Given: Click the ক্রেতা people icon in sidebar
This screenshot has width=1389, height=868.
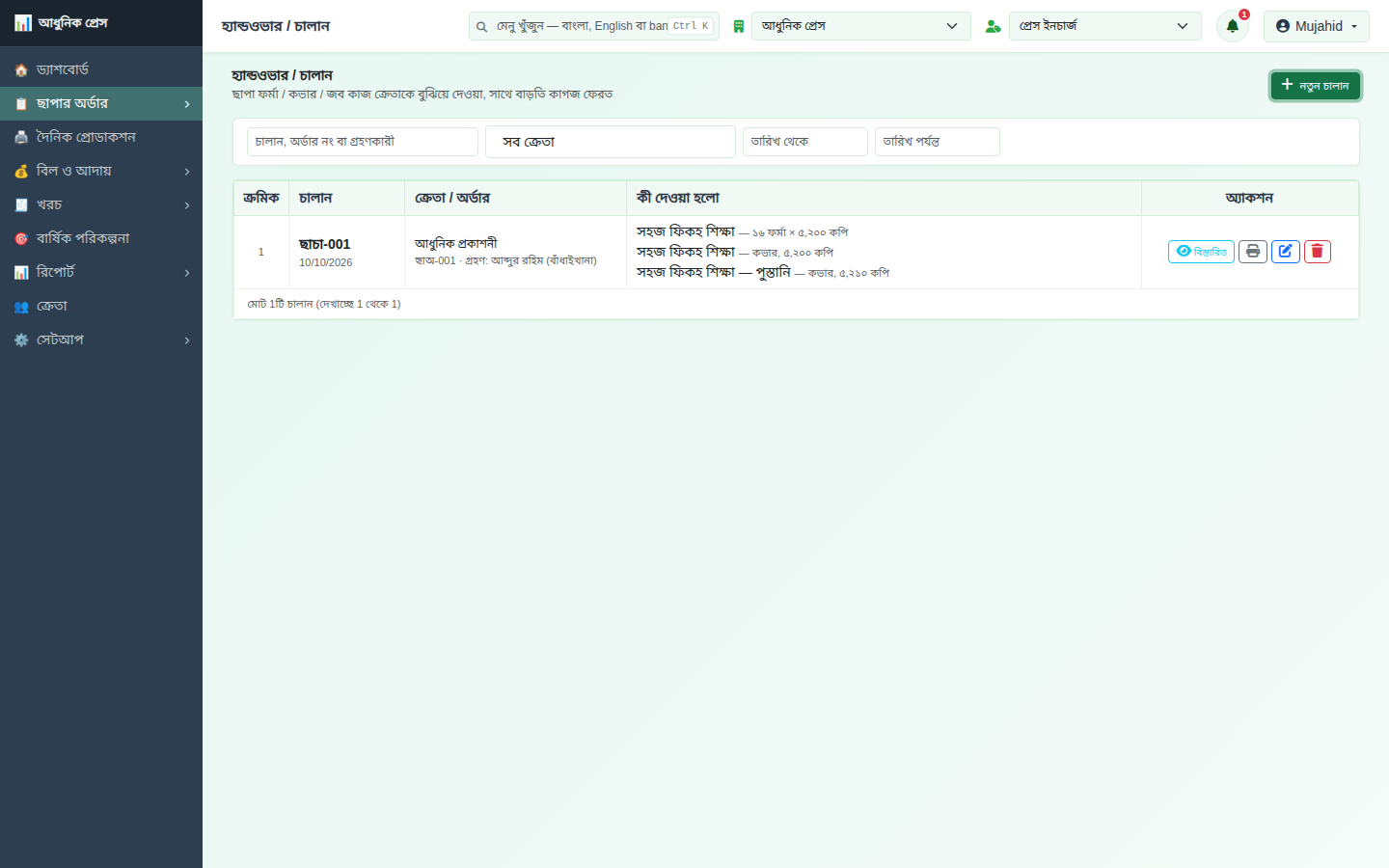Looking at the screenshot, I should pos(21,306).
